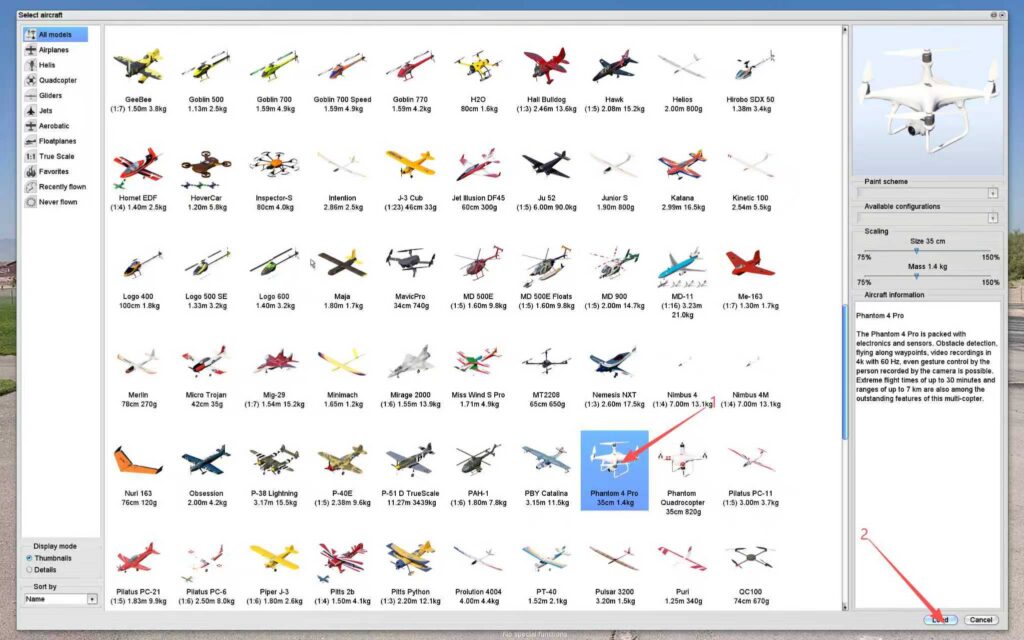Screen dimensions: 1024x640
Task: Select Airplanes in the category list
Action: 53,50
